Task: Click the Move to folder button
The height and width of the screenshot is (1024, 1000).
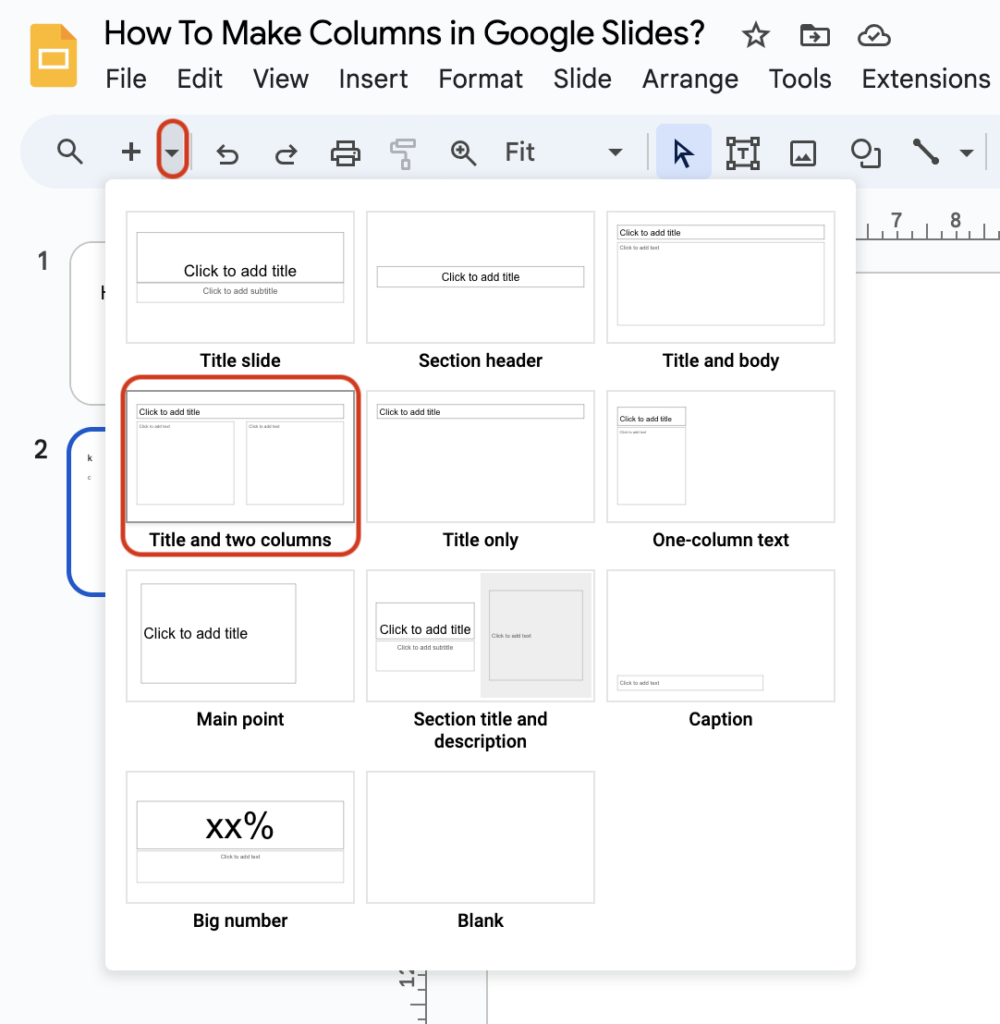Action: [814, 35]
